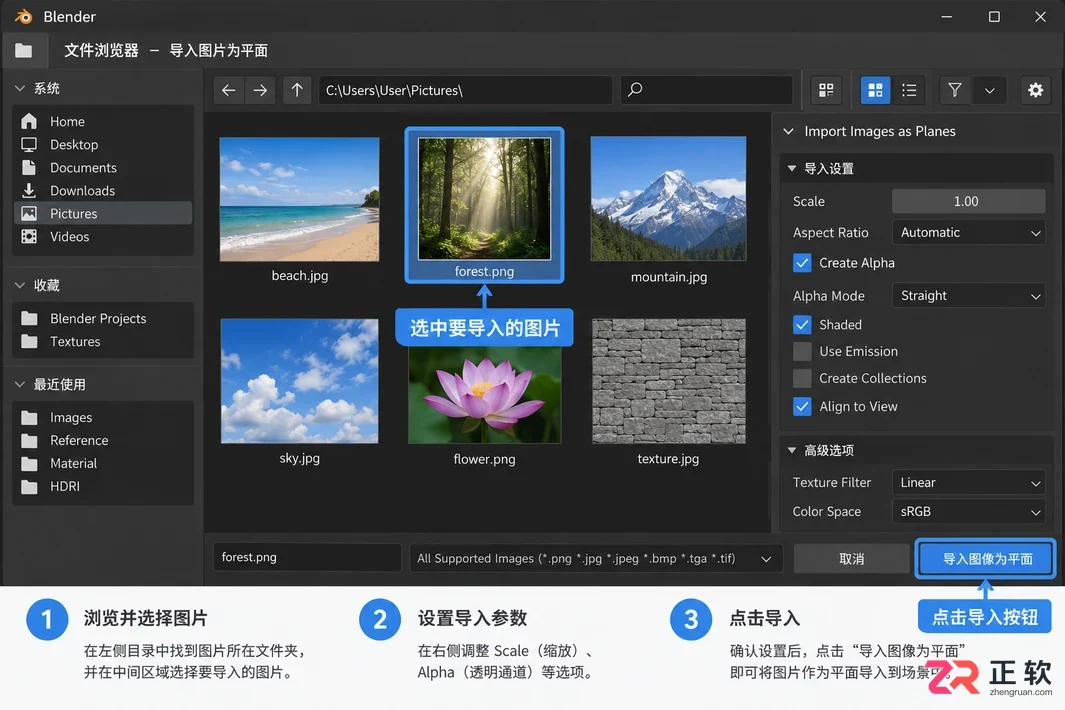Collapse Import Images as Planes panel
1065x710 pixels.
click(789, 131)
